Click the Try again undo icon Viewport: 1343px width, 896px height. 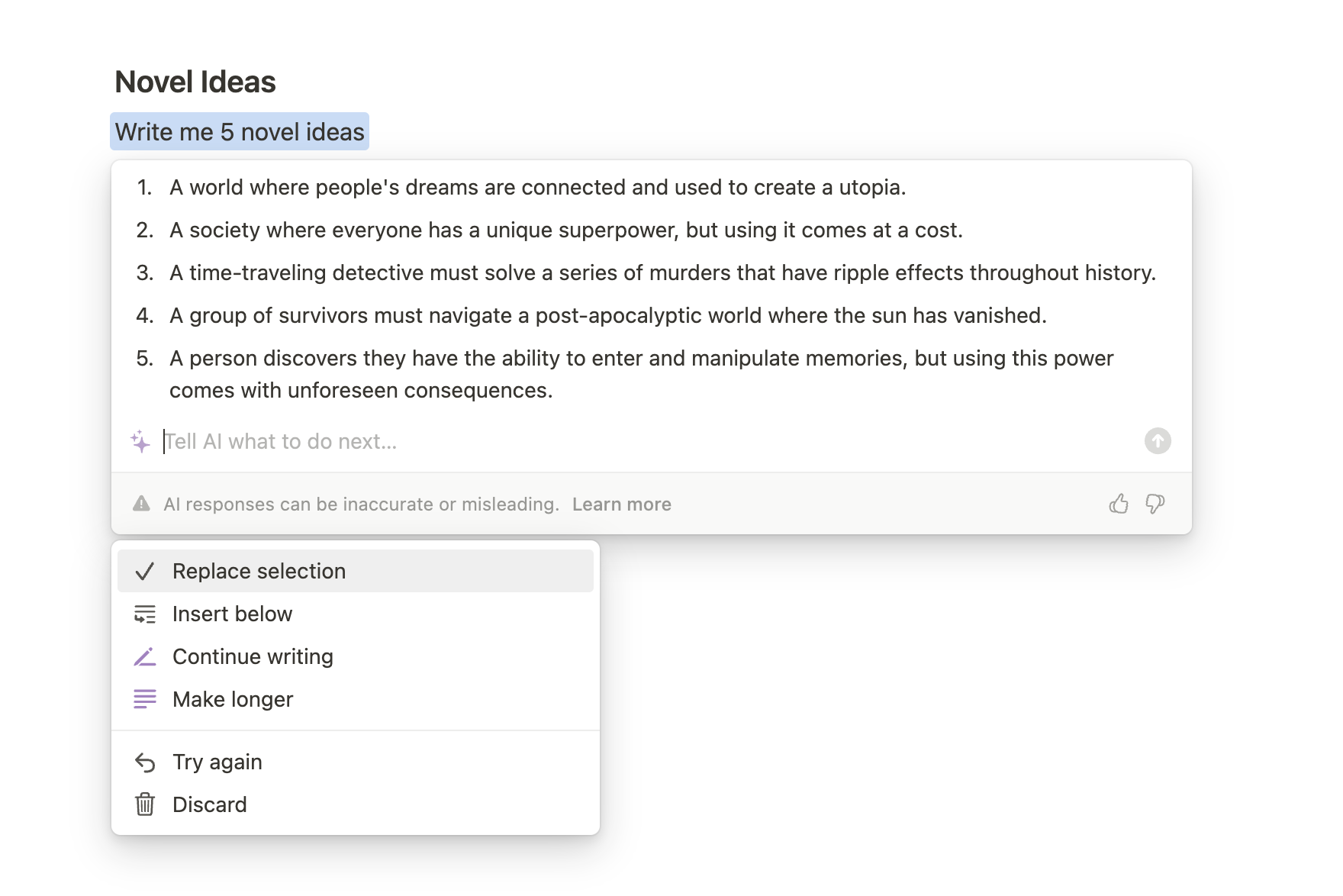pos(145,762)
